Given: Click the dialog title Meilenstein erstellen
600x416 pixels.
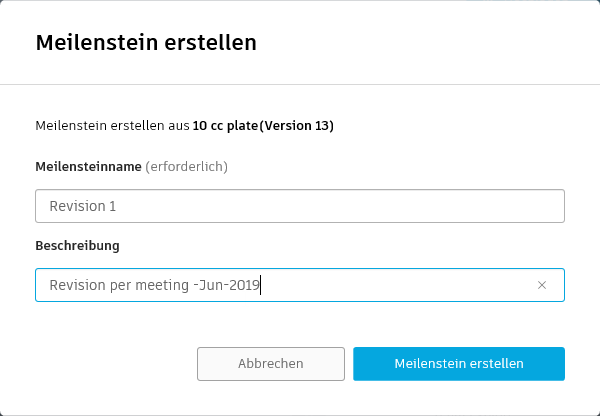Looking at the screenshot, I should [x=146, y=42].
